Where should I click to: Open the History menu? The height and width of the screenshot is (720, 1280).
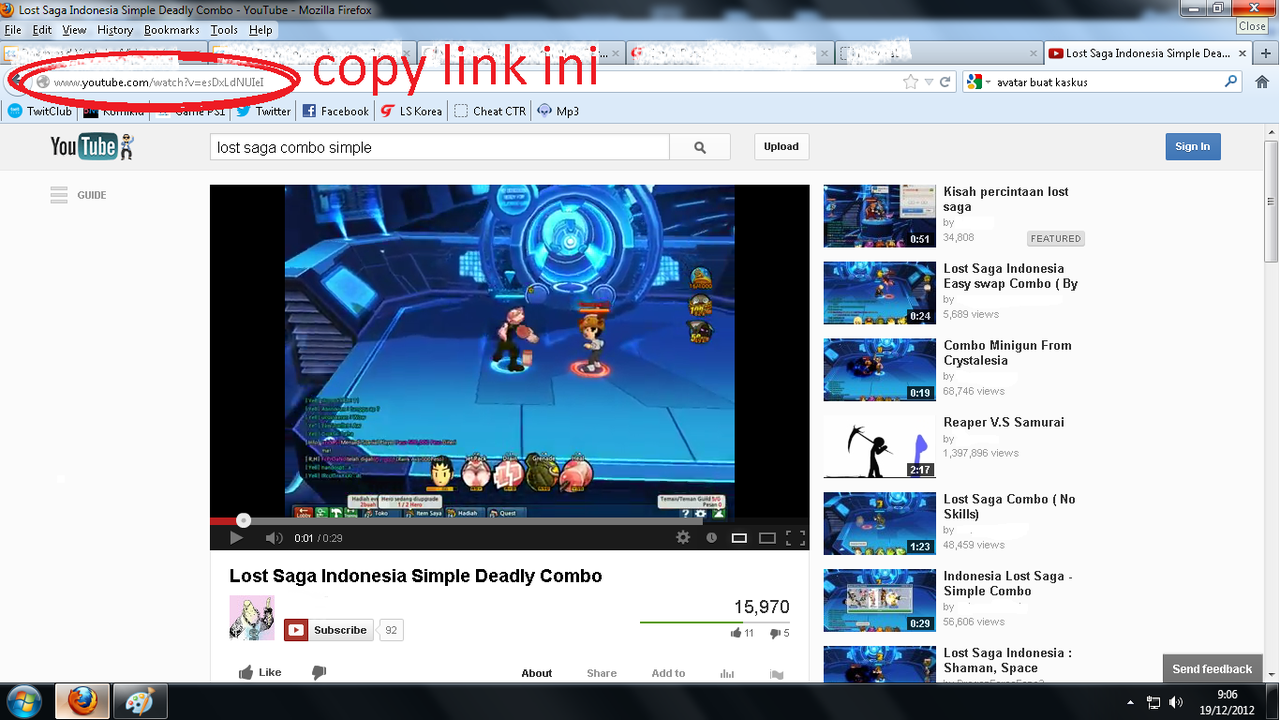coord(115,30)
